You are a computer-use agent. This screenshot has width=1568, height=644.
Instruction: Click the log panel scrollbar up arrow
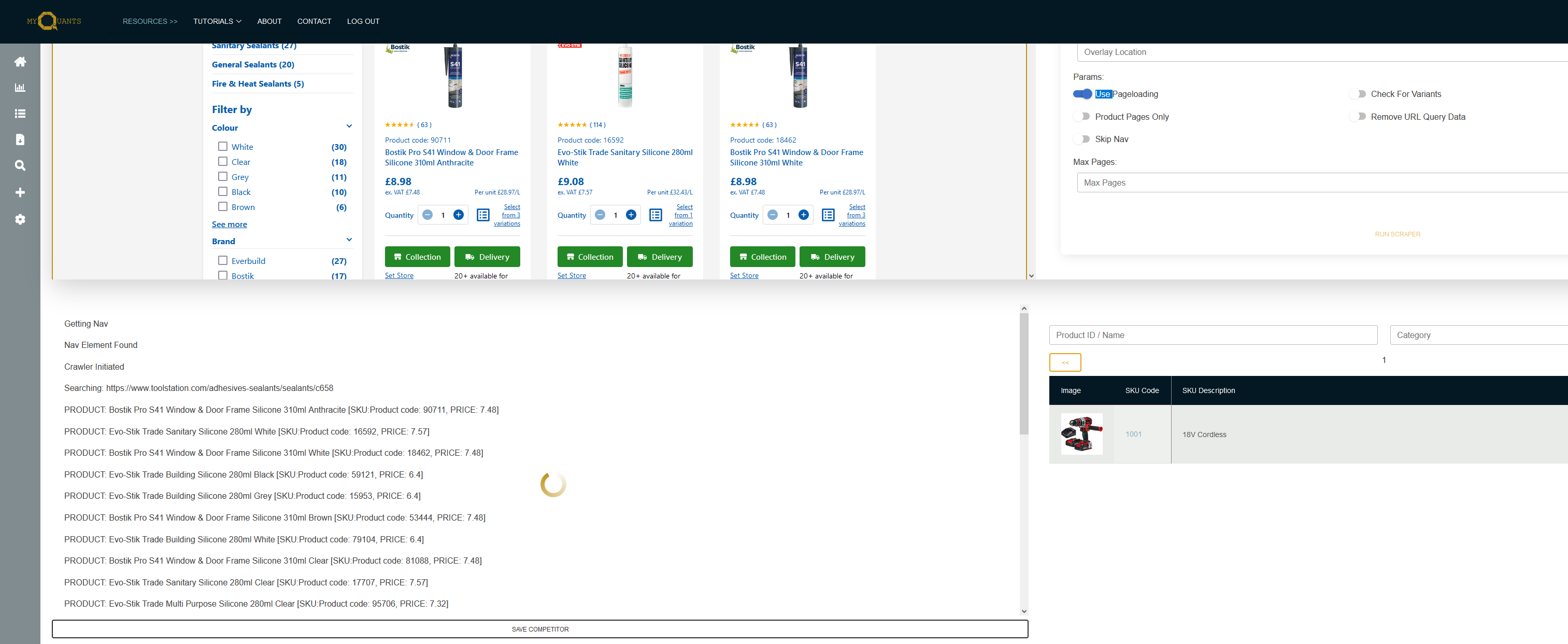click(1024, 309)
